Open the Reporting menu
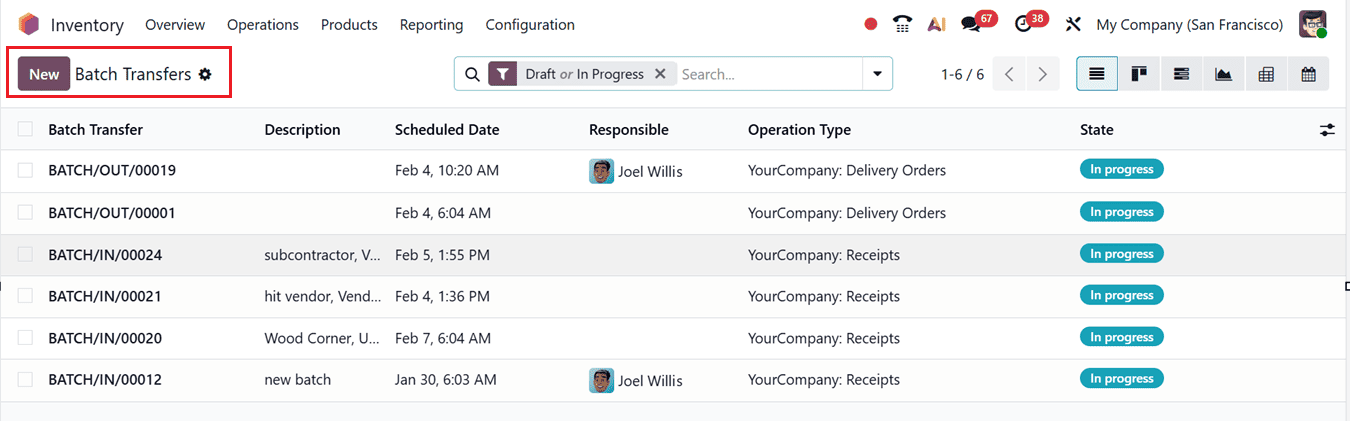Image resolution: width=1350 pixels, height=421 pixels. [431, 24]
